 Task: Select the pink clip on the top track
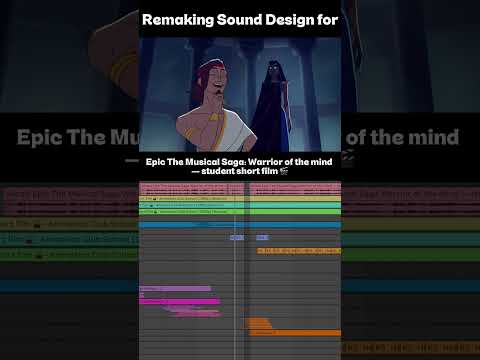coord(240,188)
